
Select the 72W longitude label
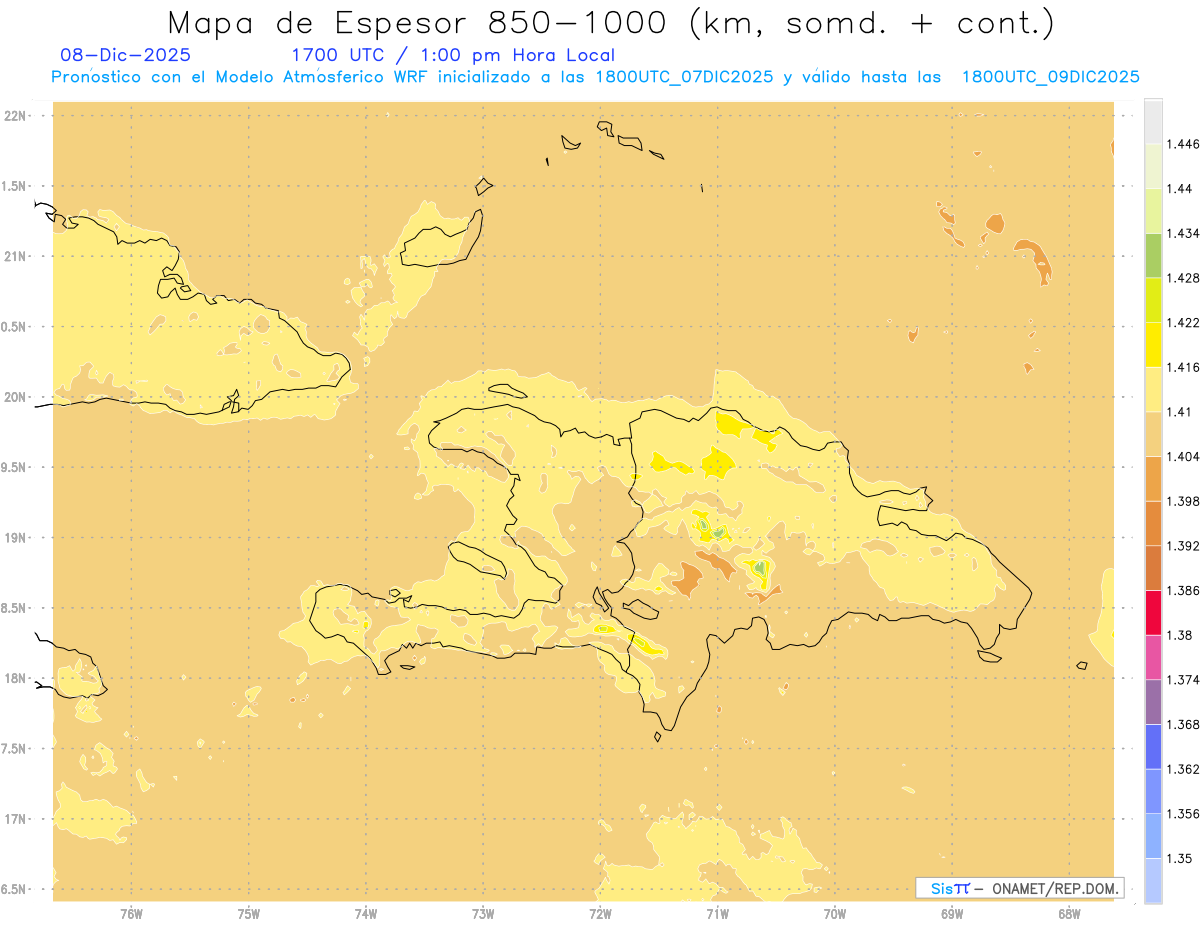(x=600, y=913)
